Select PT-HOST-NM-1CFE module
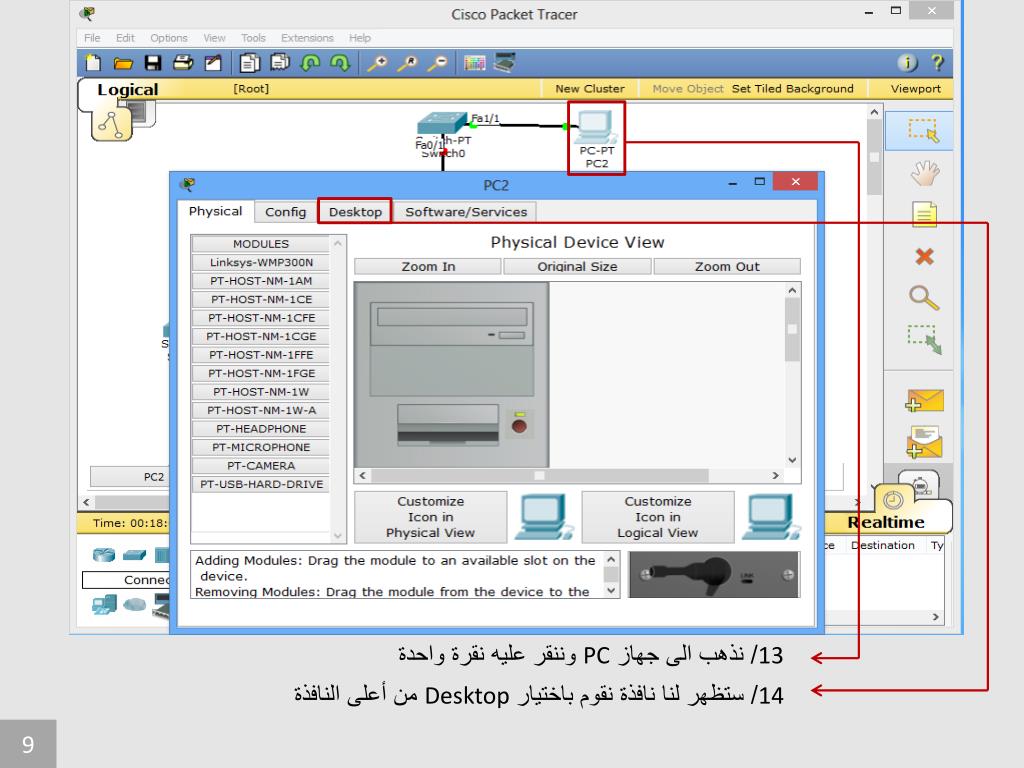Viewport: 1024px width, 768px height. click(x=261, y=318)
